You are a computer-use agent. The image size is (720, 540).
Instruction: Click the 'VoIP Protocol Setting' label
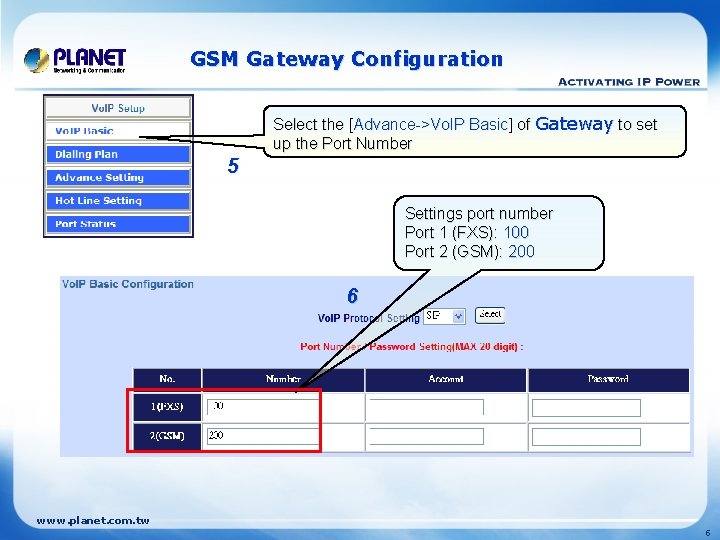368,318
